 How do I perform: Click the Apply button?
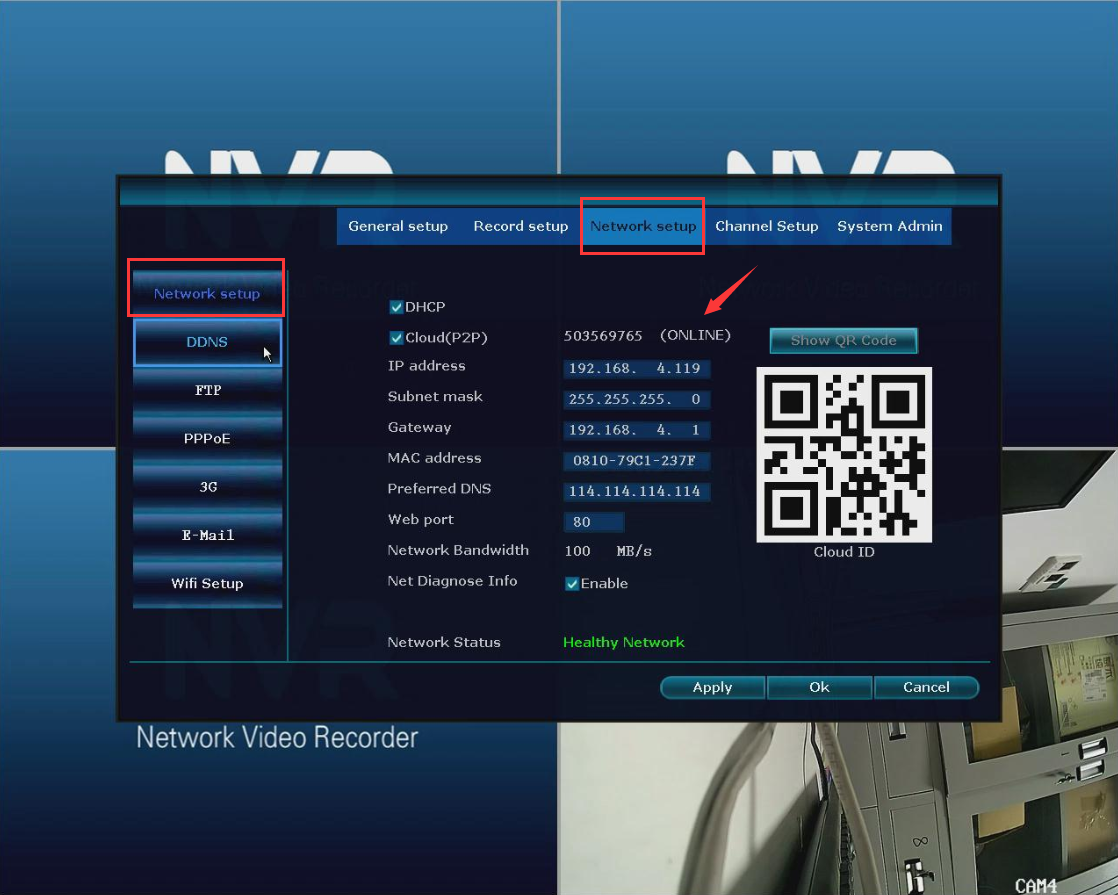(712, 687)
